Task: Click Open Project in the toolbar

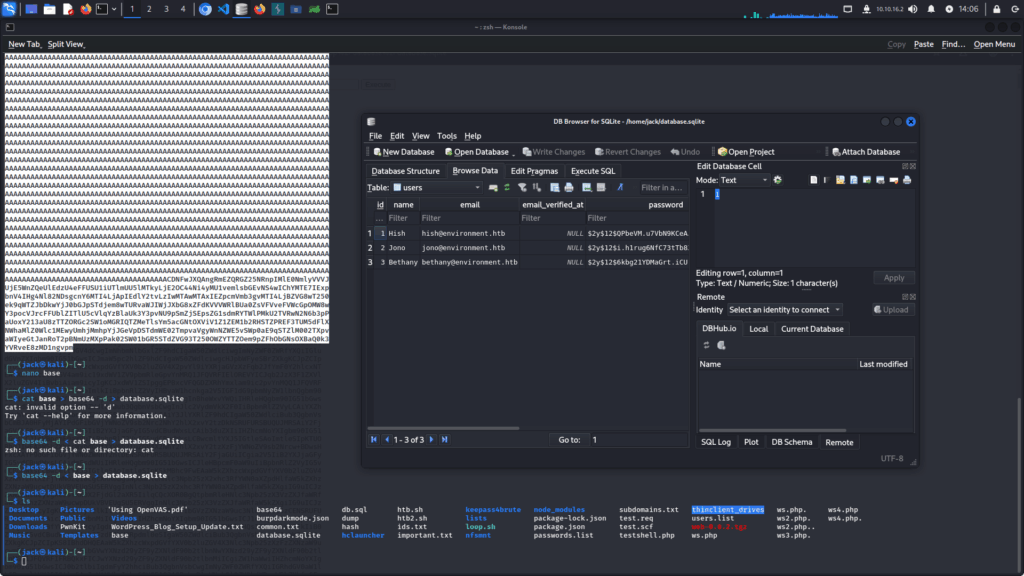Action: (746, 152)
